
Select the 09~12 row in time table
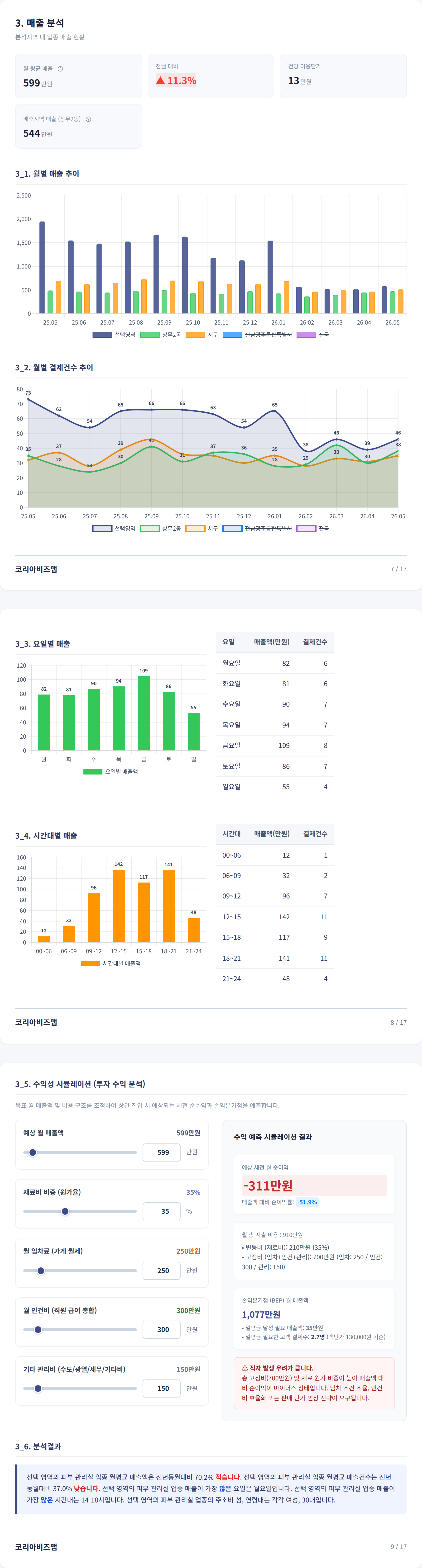[x=275, y=897]
